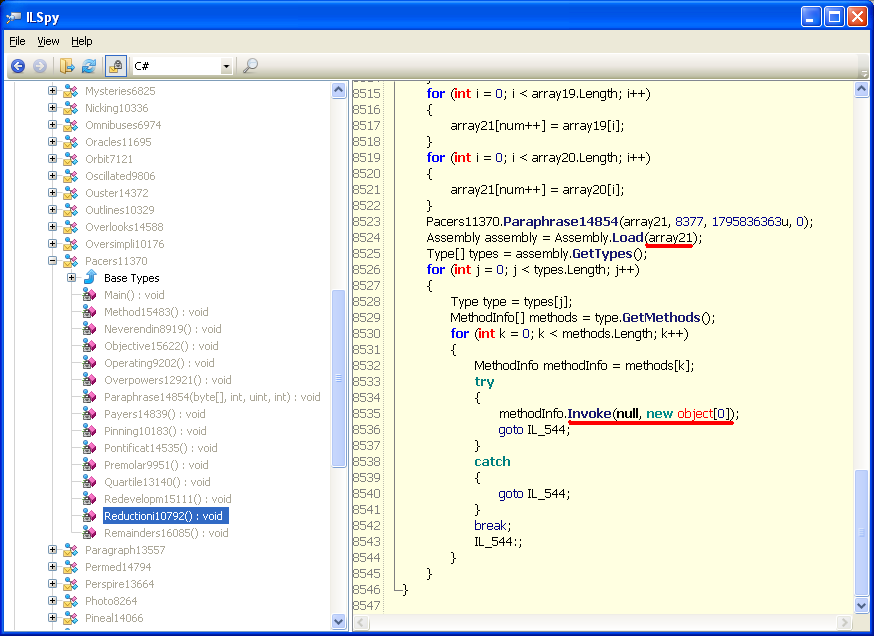Expand the Orbit7121 class node
This screenshot has height=636, width=874.
52,158
